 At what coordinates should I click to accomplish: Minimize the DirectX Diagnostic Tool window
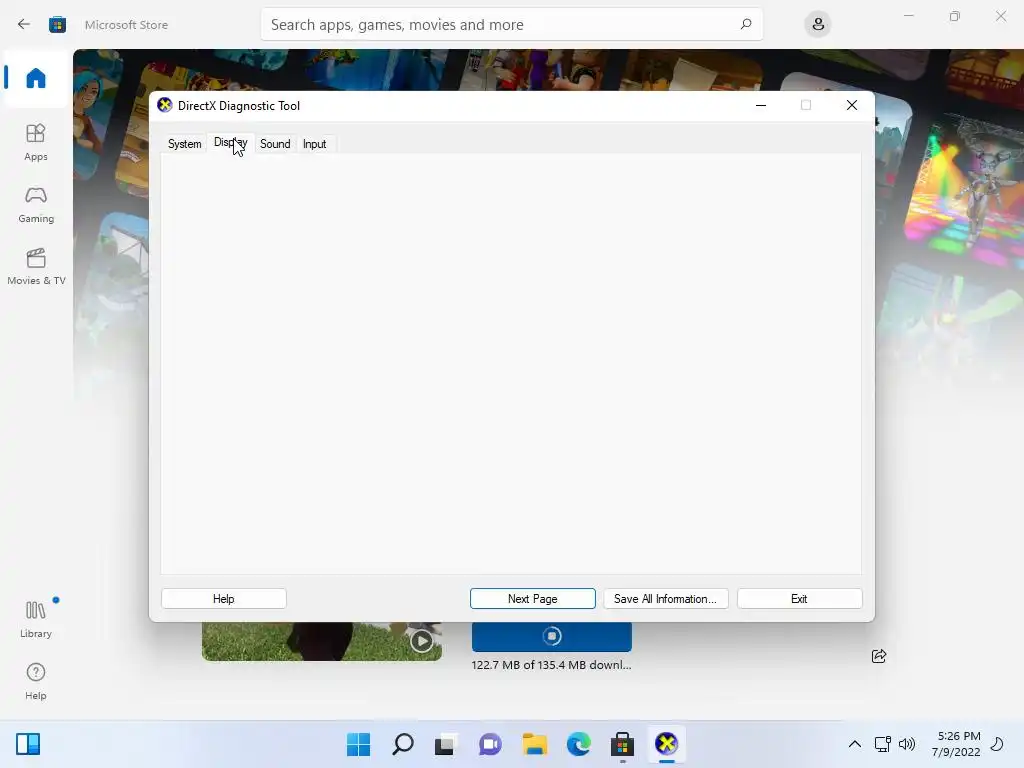[761, 105]
